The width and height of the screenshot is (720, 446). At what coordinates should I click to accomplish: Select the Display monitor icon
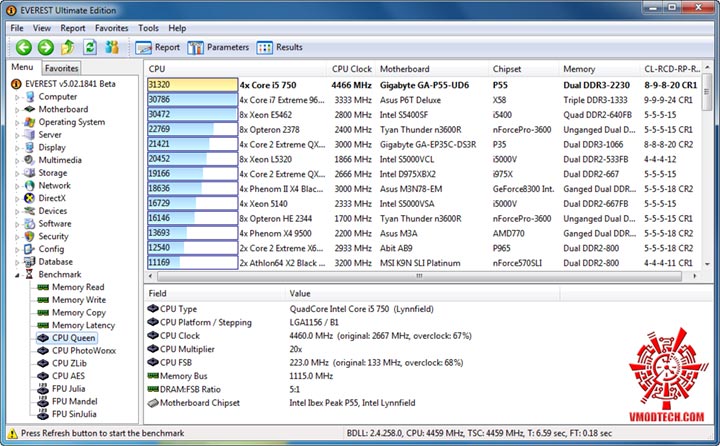pos(30,147)
